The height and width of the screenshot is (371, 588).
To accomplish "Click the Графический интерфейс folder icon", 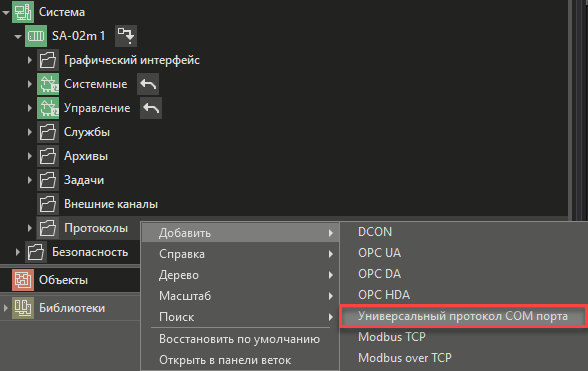I will (48, 60).
